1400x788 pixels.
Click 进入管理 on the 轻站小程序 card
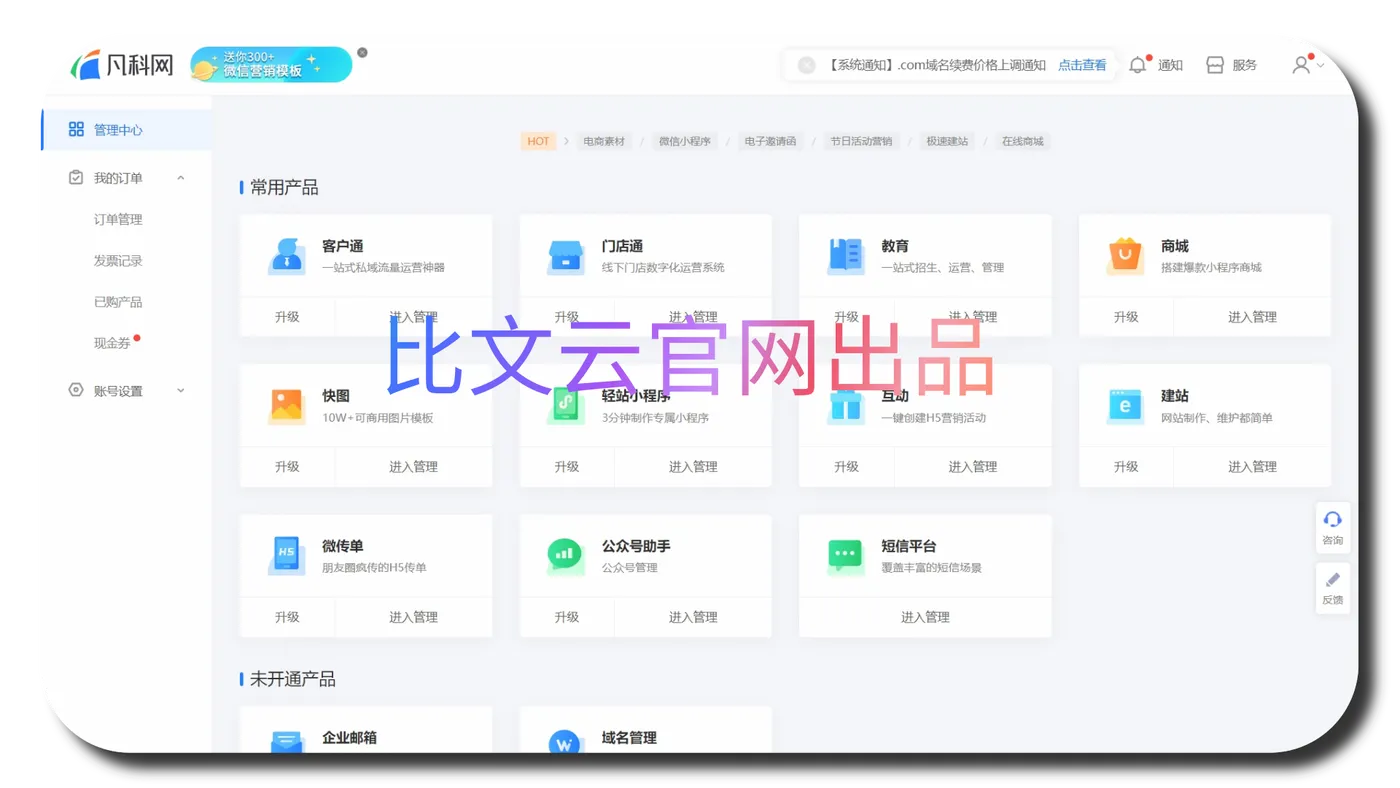pyautogui.click(x=693, y=466)
